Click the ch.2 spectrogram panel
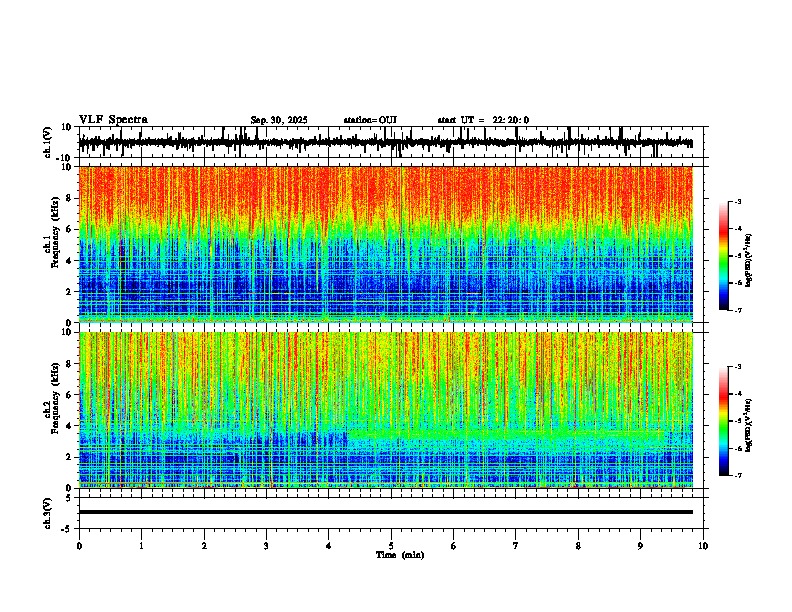Image resolution: width=792 pixels, height=612 pixels. coord(386,410)
